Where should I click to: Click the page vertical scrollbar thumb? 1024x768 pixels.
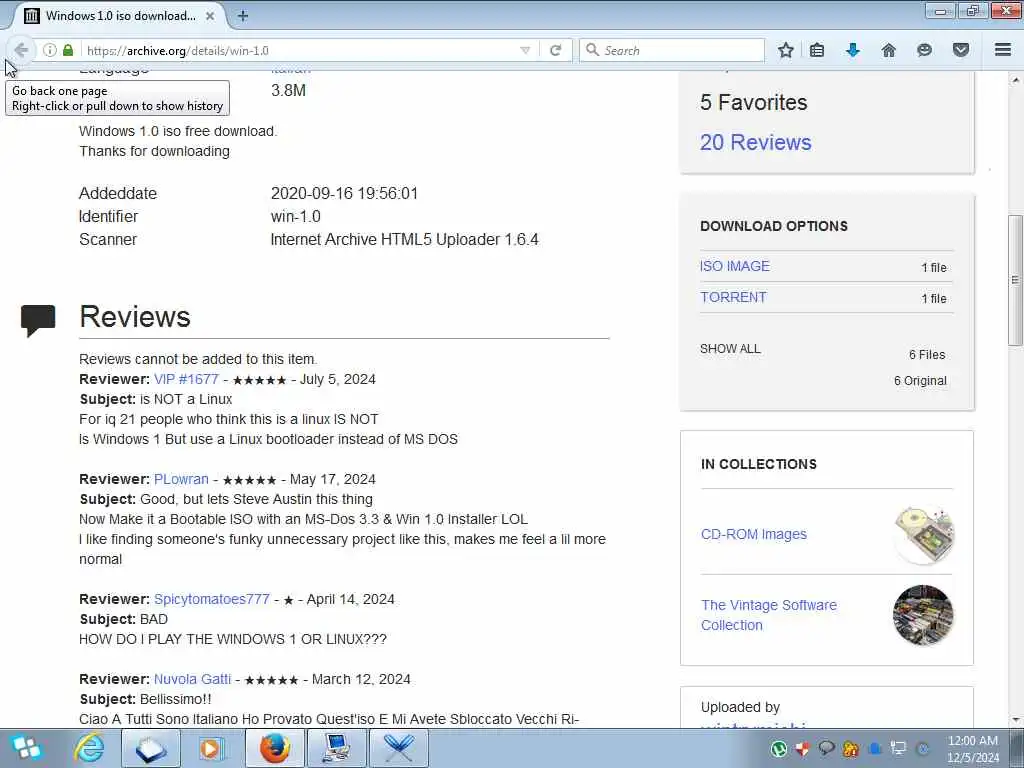pos(1016,280)
